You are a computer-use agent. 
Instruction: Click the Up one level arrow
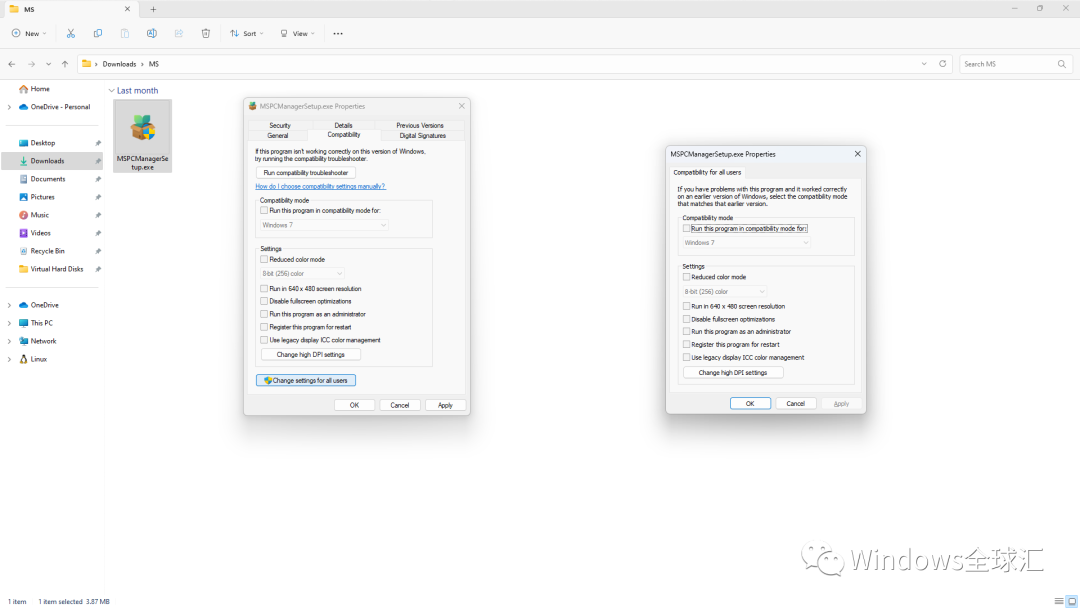point(65,64)
